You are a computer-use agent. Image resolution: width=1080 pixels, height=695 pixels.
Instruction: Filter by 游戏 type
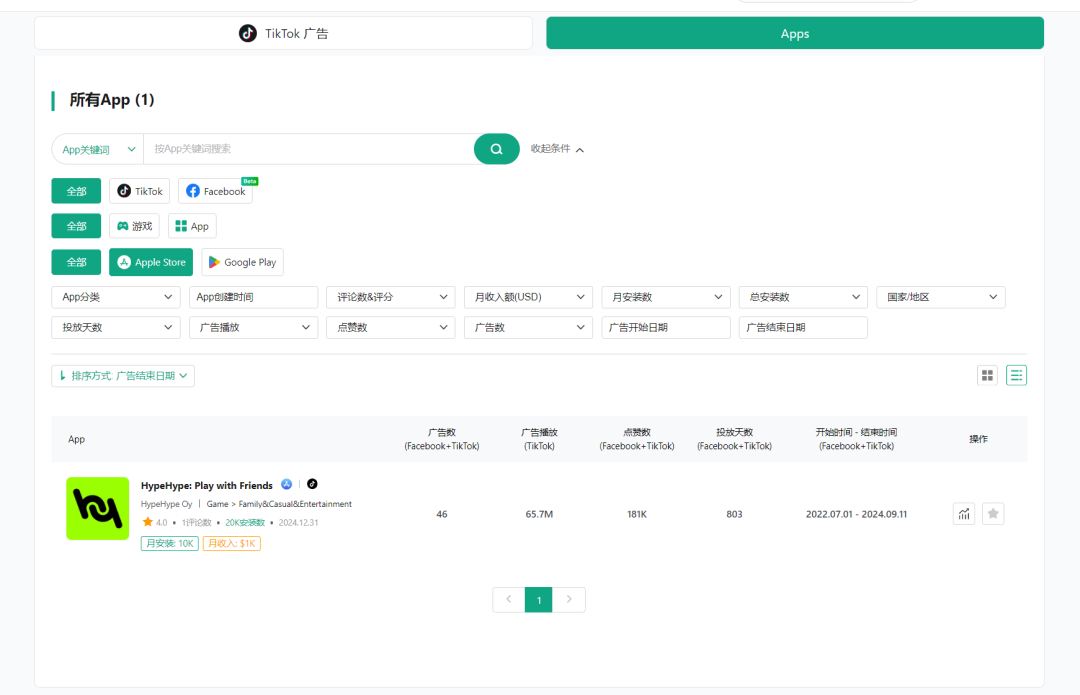tap(134, 226)
